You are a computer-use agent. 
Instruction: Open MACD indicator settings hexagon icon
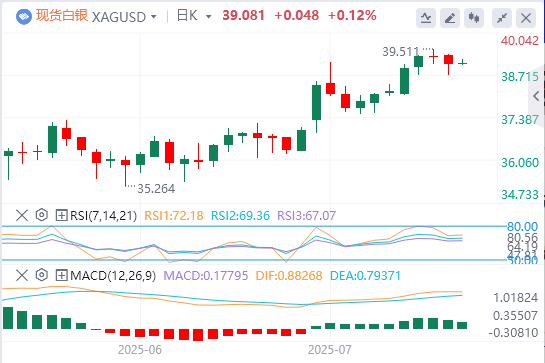42,275
